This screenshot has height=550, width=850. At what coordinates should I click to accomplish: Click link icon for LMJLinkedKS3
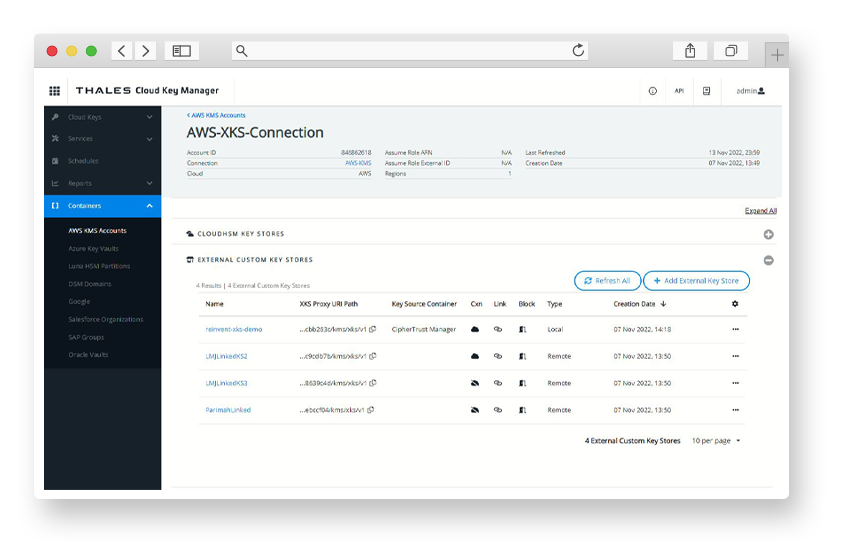(498, 383)
